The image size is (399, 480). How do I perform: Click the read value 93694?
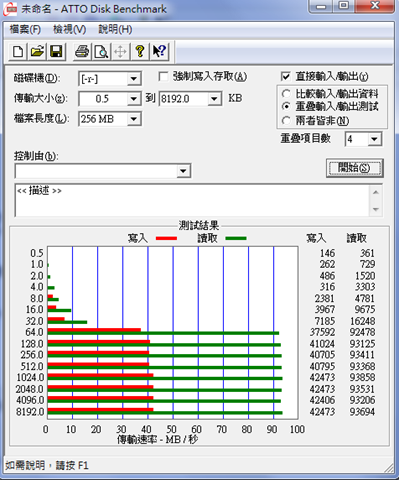362,412
